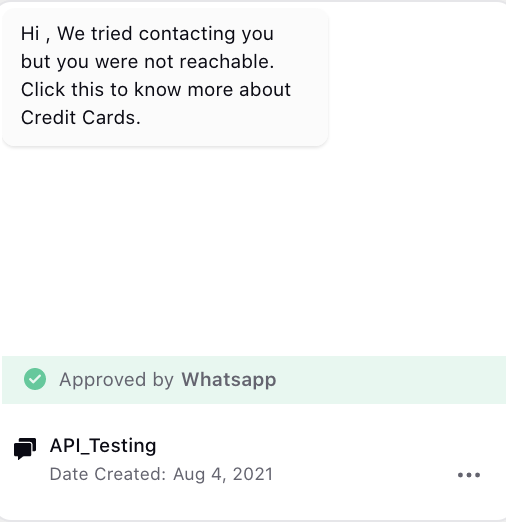Click the Credit Cards text in message
506x522 pixels.
click(81, 117)
